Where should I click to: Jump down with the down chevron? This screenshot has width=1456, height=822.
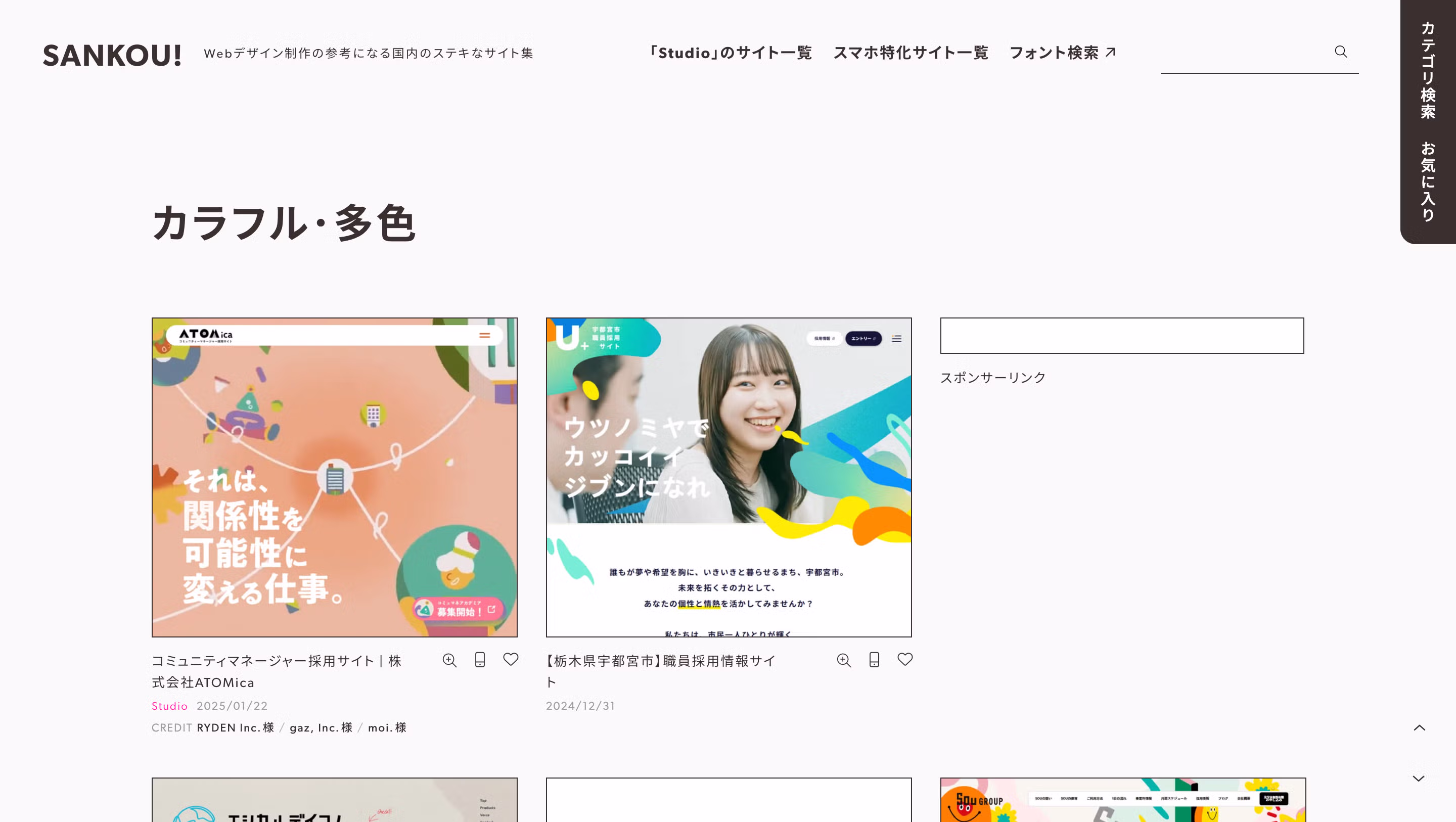tap(1419, 779)
